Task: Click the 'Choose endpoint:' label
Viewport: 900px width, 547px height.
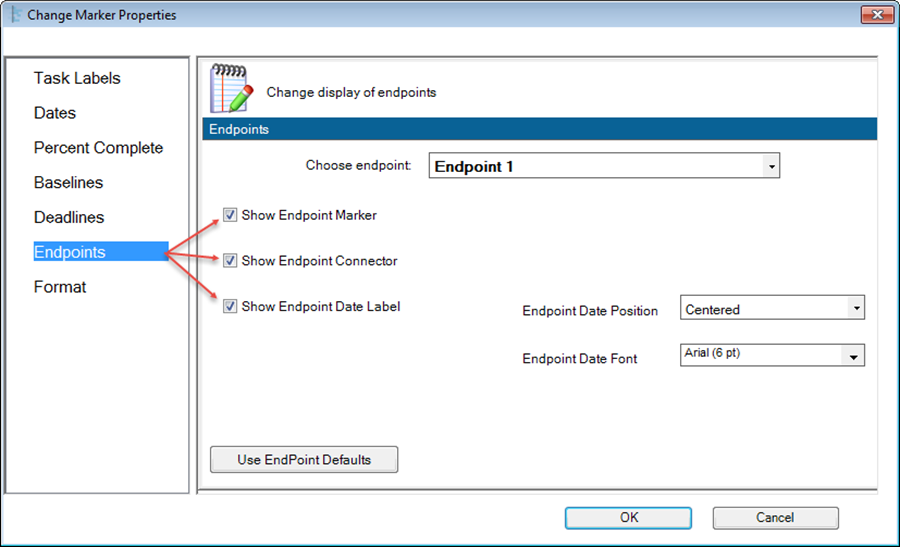Action: click(359, 165)
